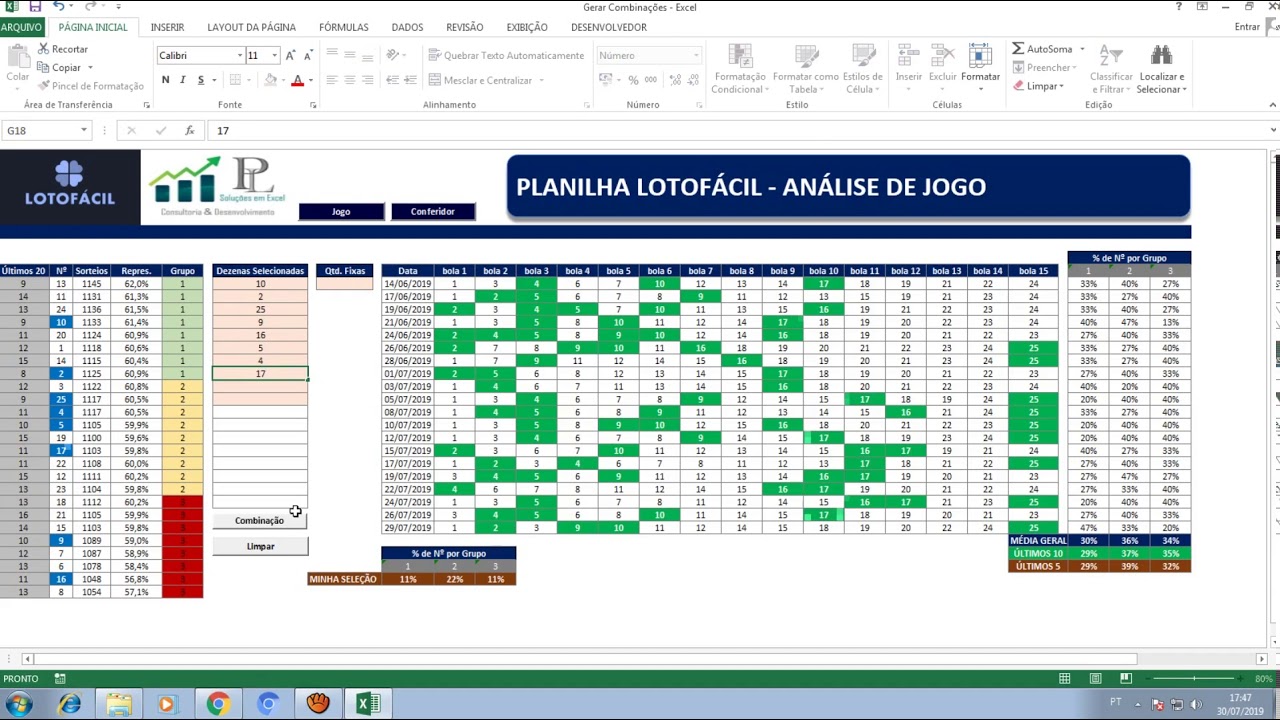
Task: Open the Help question mark icon
Action: click(x=1179, y=7)
